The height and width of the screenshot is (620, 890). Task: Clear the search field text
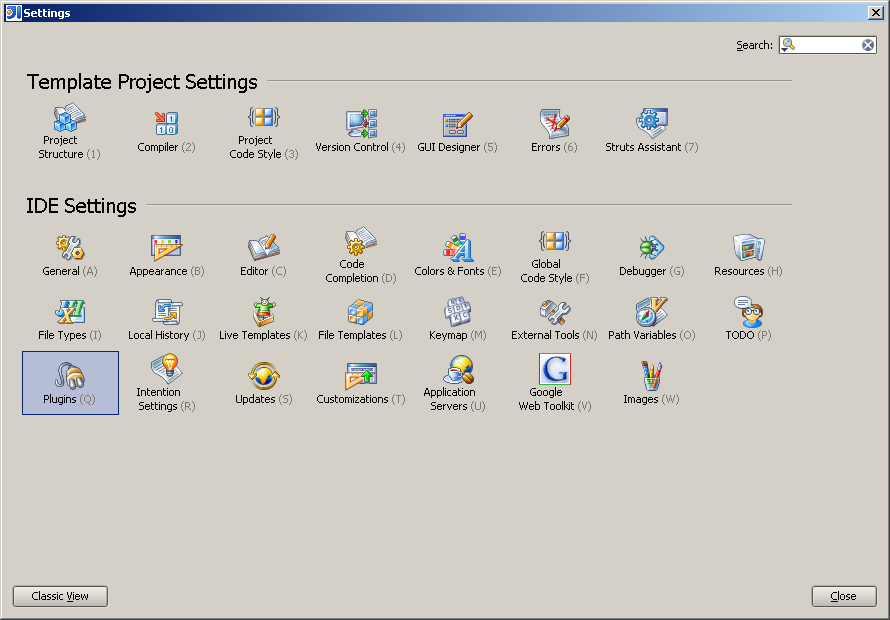point(868,45)
